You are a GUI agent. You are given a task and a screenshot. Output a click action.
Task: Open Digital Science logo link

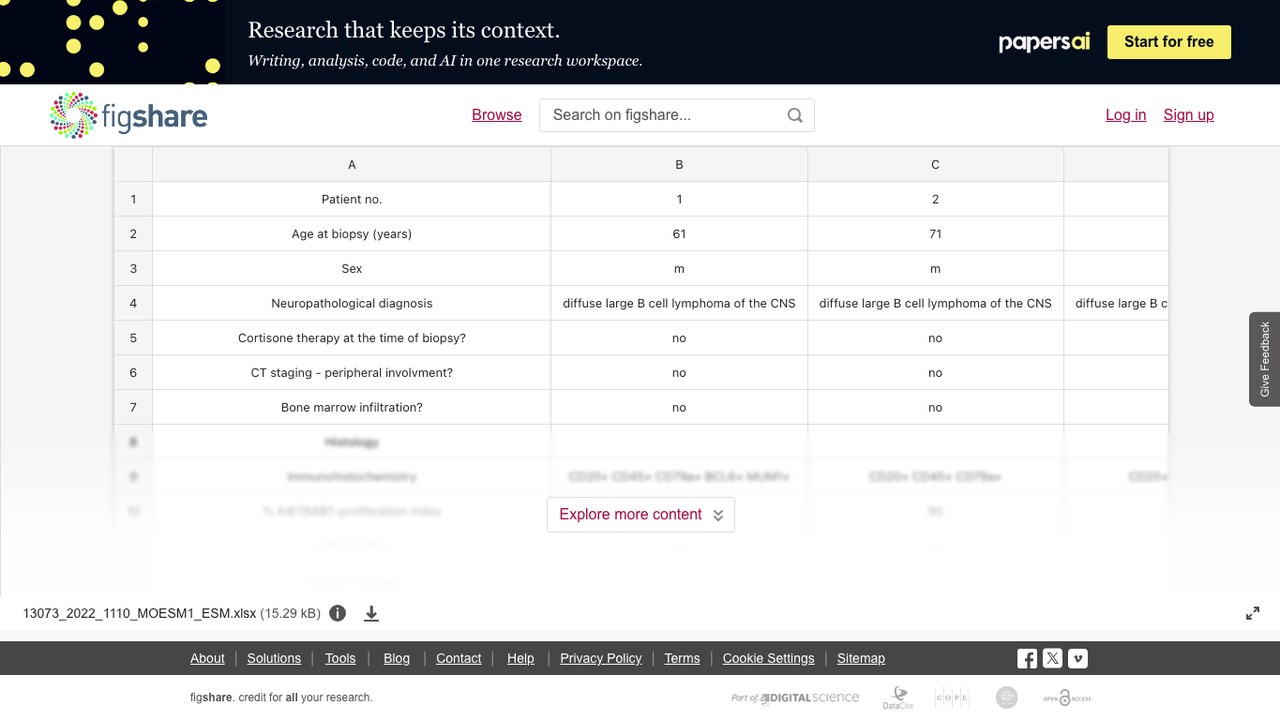tap(795, 698)
